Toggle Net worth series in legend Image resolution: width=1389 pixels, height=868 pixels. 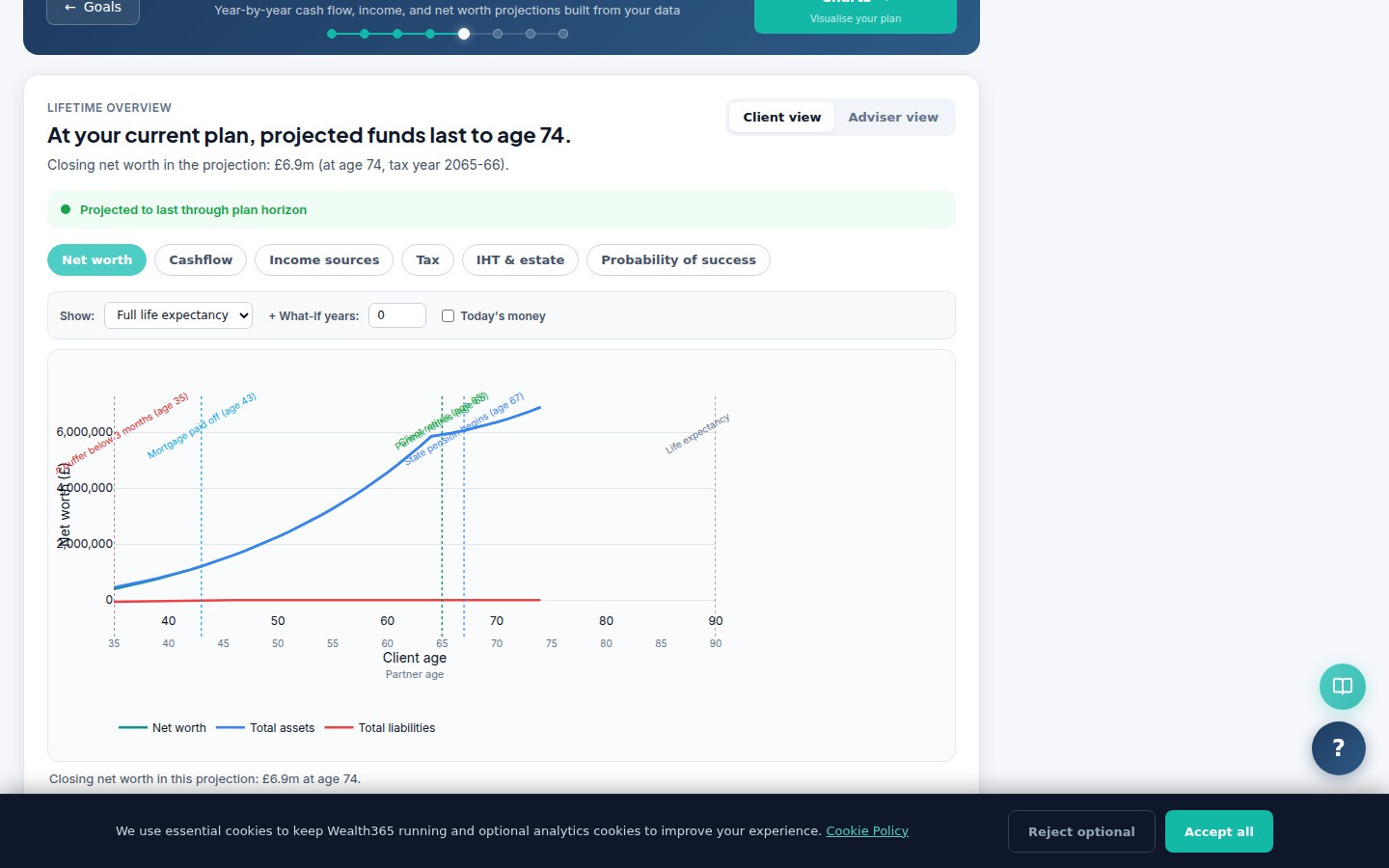click(162, 728)
